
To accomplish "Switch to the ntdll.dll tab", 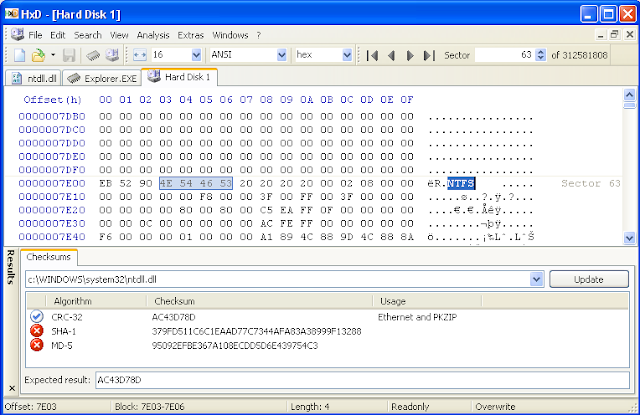I will [33, 78].
